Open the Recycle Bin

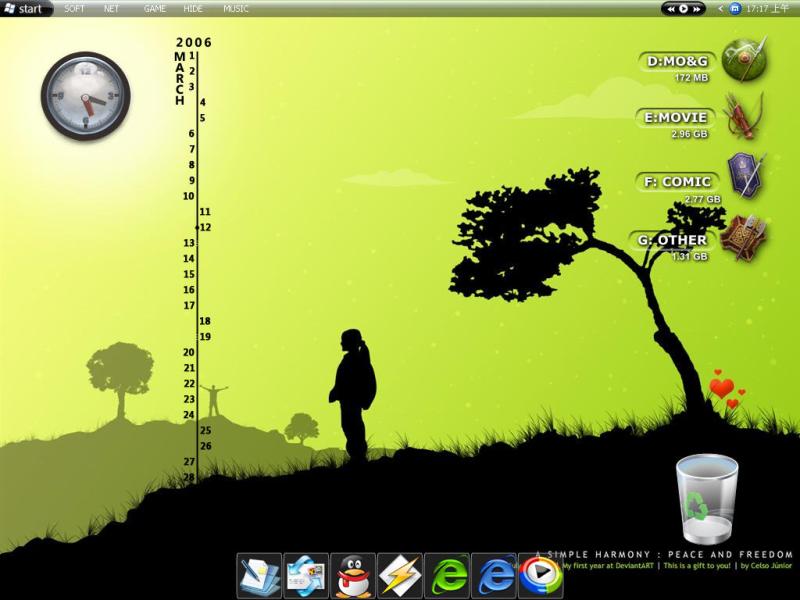click(x=707, y=499)
